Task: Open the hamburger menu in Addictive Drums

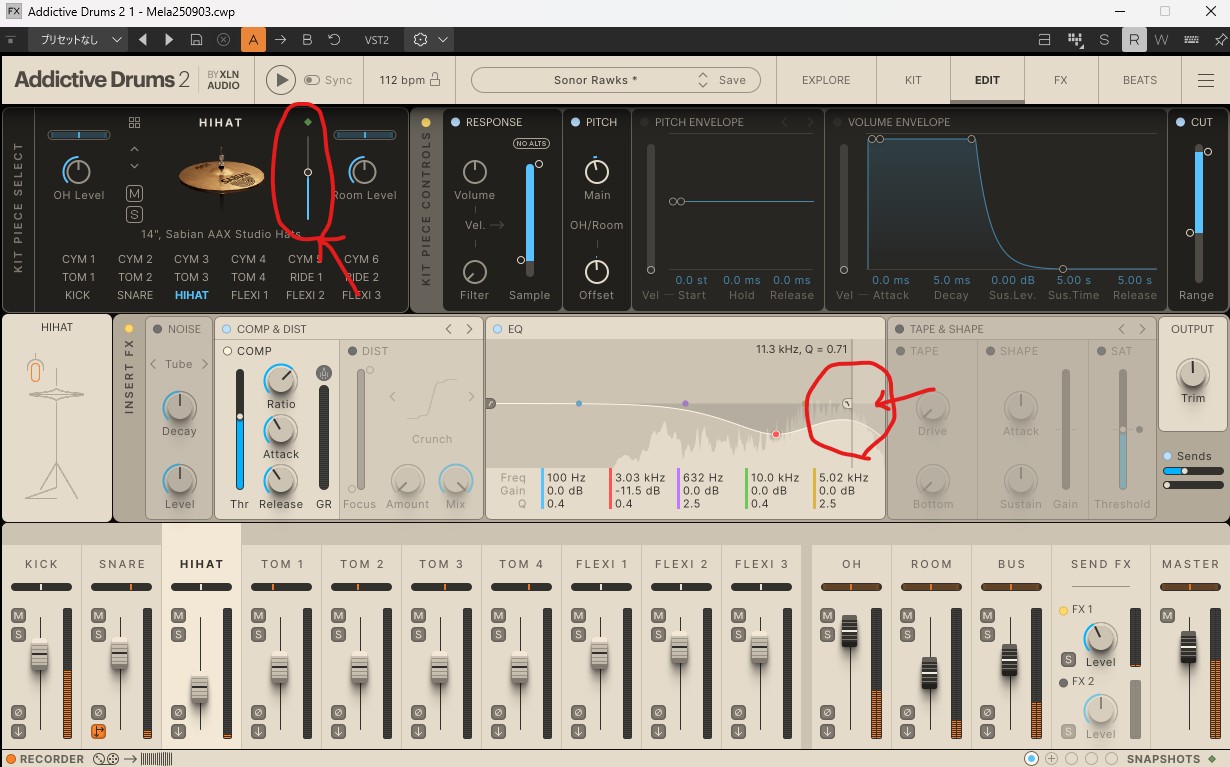Action: coord(1205,81)
